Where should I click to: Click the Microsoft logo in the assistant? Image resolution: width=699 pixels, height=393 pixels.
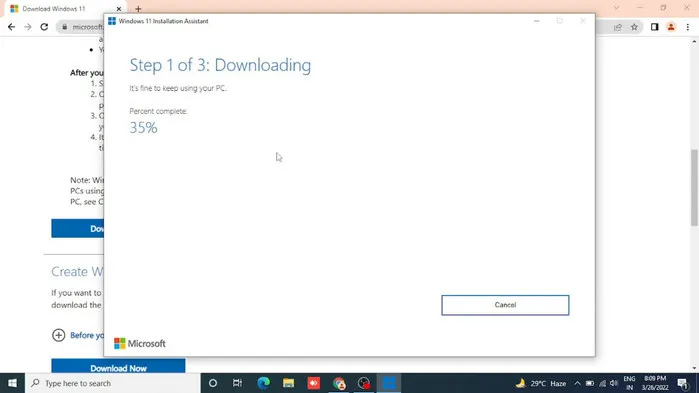point(140,344)
